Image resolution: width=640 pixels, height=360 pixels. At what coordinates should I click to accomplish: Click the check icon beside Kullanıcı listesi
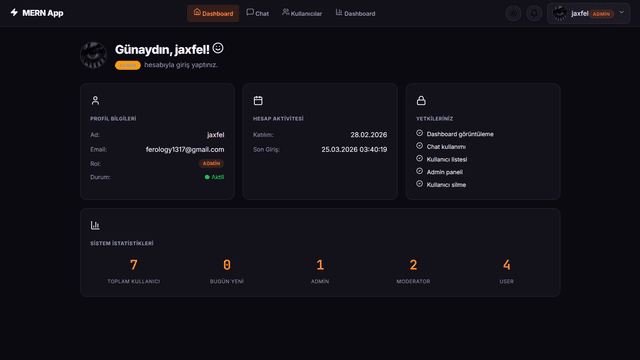420,158
